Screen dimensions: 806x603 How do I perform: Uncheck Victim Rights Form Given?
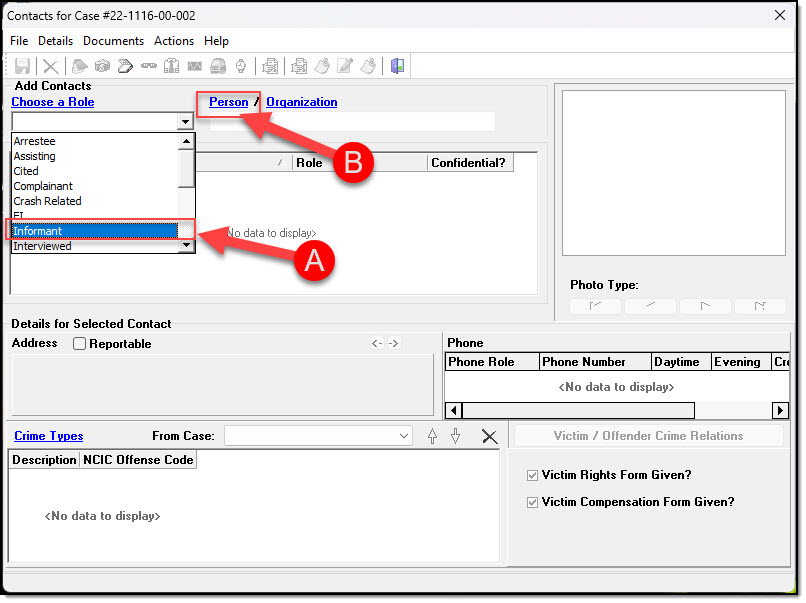click(x=532, y=476)
